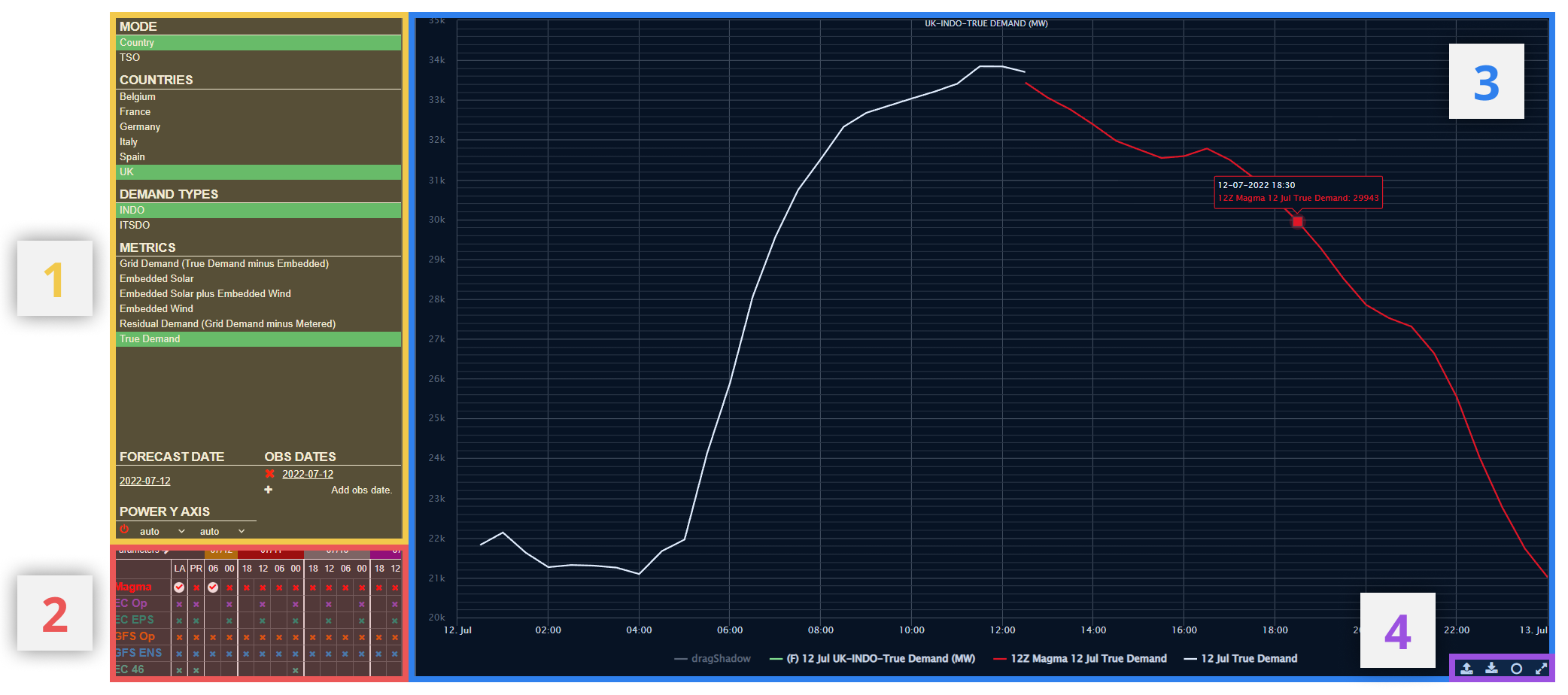Viewport: 1568px width, 695px height.
Task: Click green X in EC EPS PR cell
Action: (196, 621)
